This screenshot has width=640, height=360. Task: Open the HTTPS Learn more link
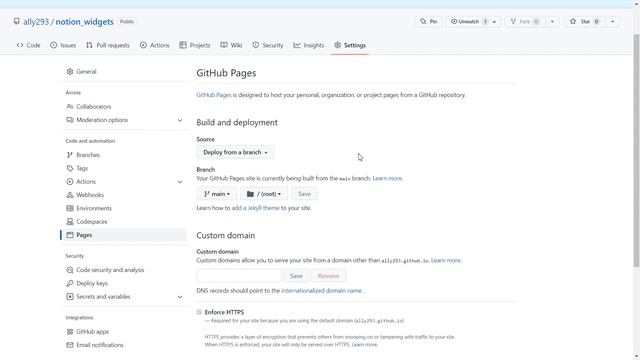pos(364,344)
